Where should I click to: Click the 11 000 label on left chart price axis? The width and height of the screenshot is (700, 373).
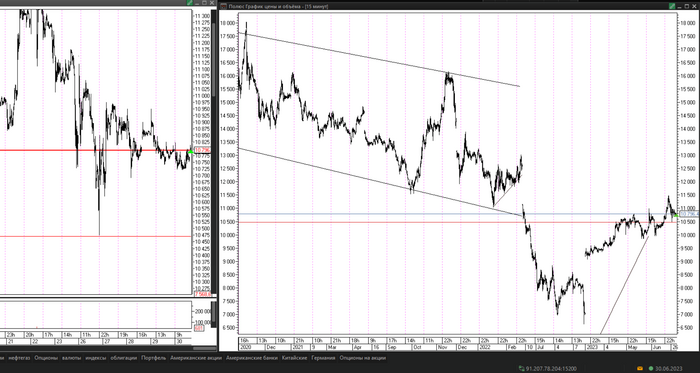click(x=203, y=96)
